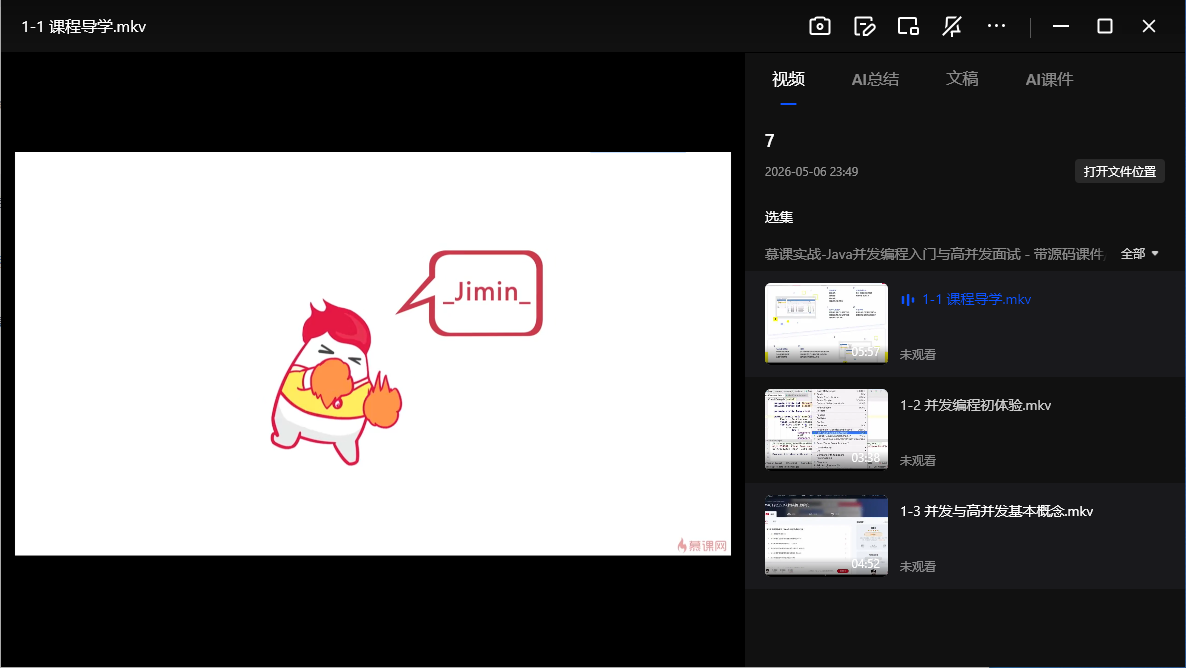This screenshot has height=668, width=1186.
Task: Click the 选集 section heading
Action: [x=778, y=217]
